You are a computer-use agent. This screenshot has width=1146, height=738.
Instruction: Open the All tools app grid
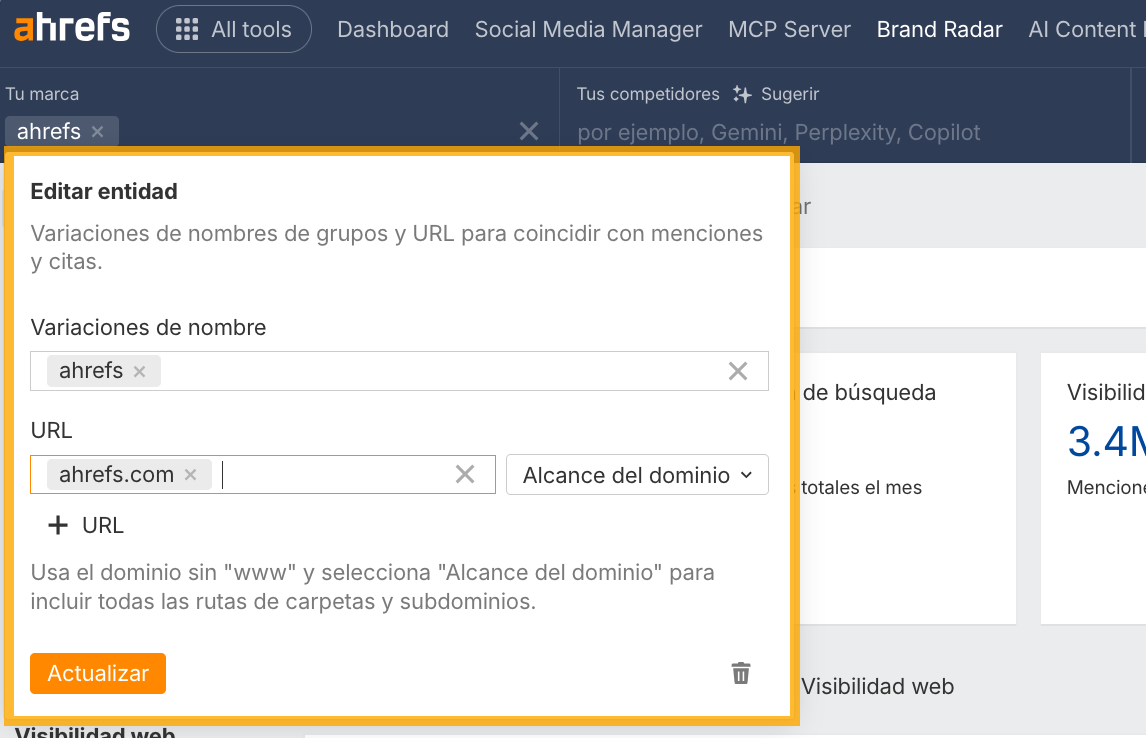pyautogui.click(x=233, y=29)
